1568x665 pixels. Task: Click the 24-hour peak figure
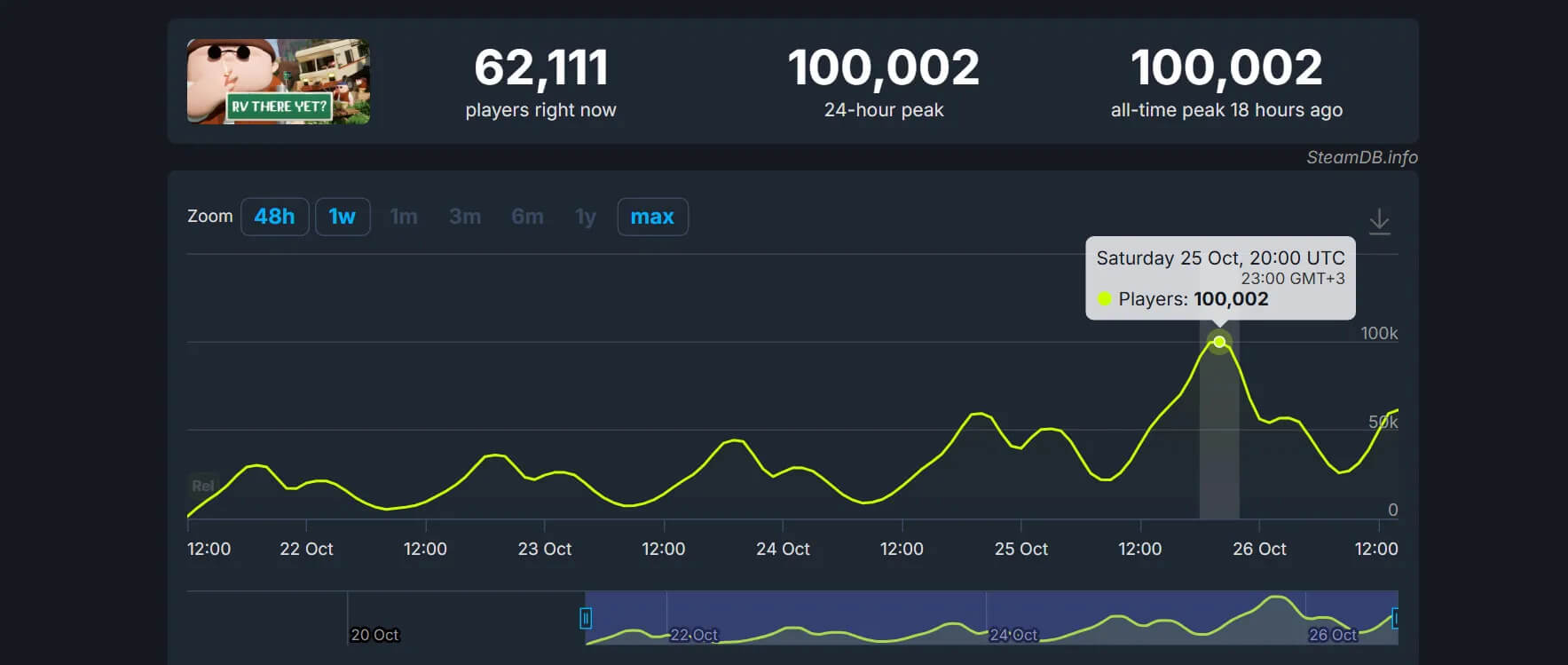click(x=883, y=67)
